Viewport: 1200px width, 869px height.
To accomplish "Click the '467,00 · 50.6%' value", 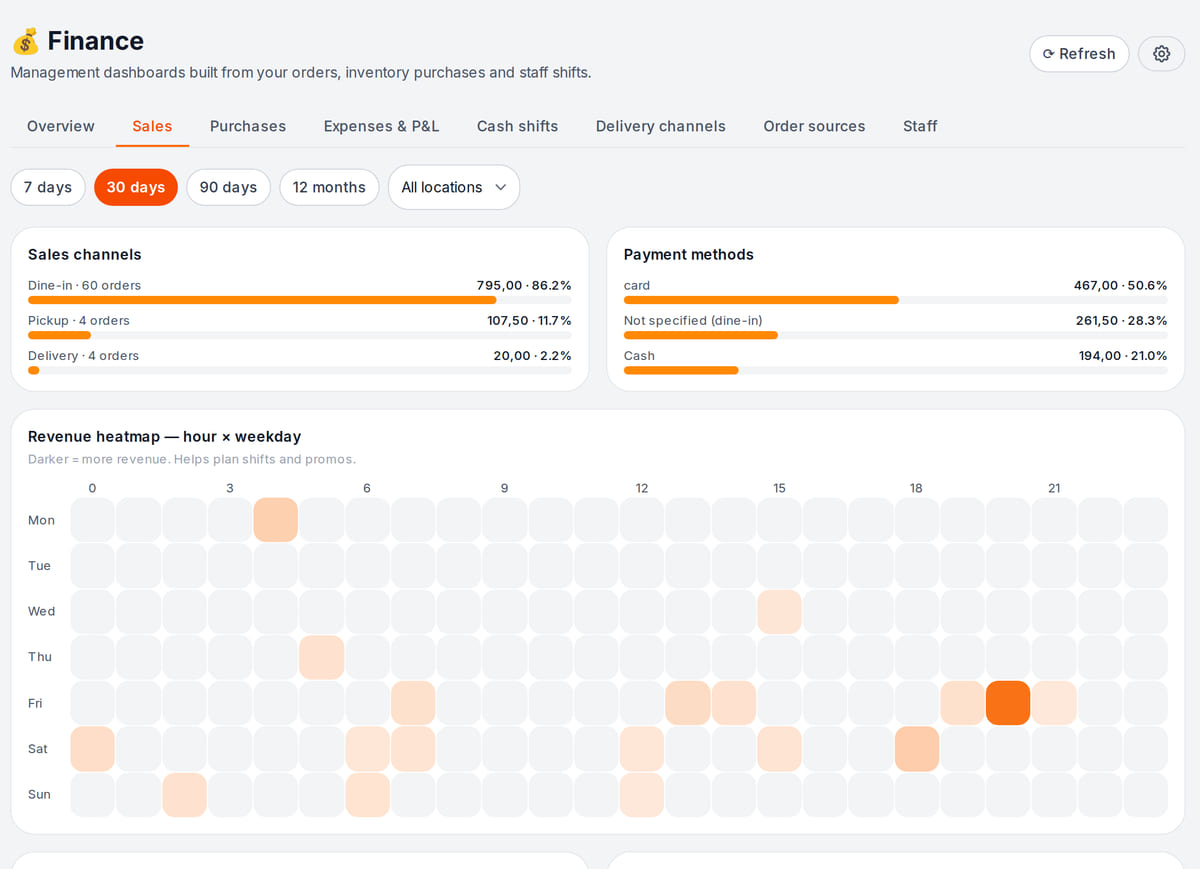I will click(x=1120, y=285).
